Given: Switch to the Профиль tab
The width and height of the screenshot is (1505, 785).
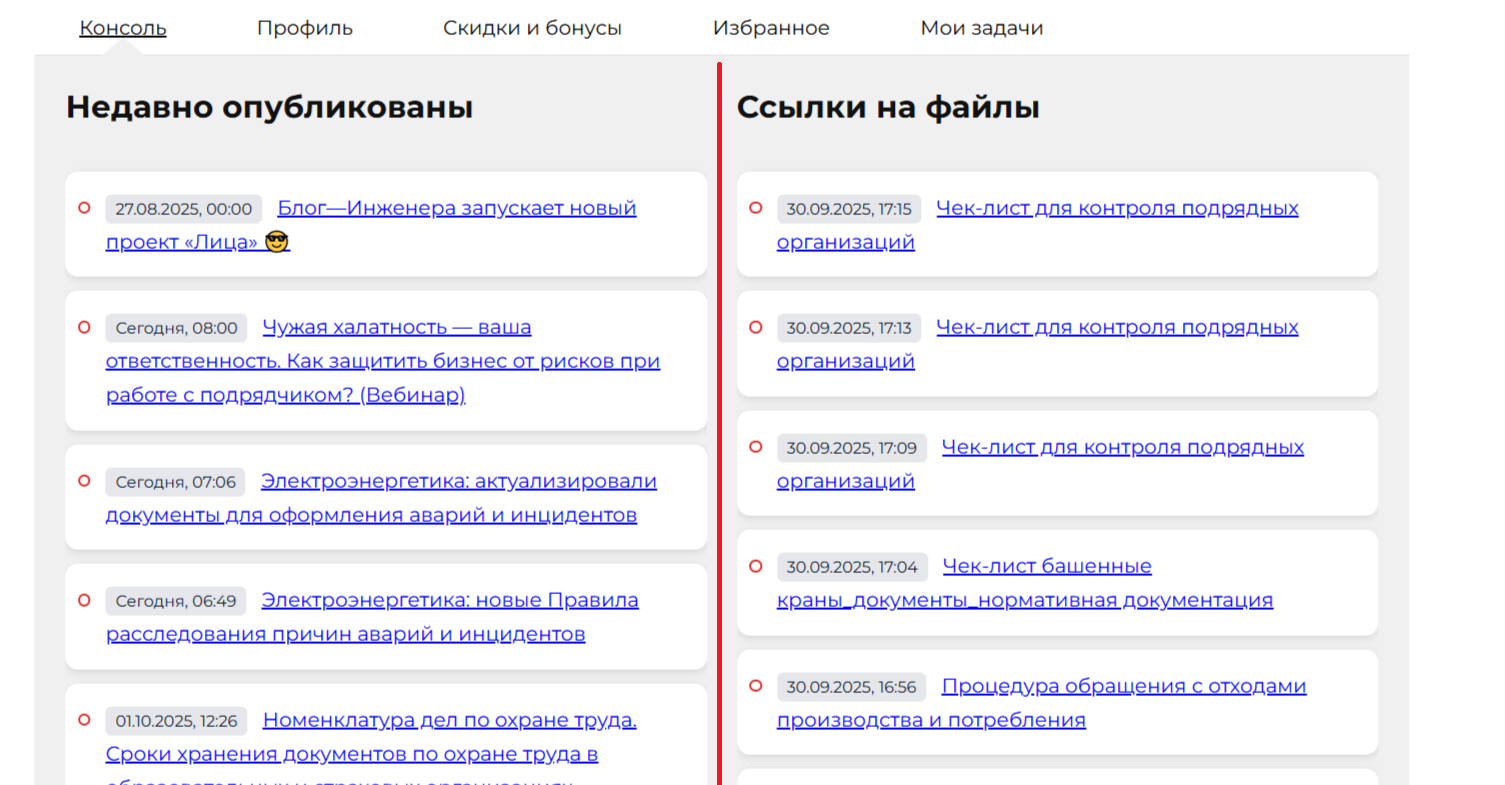Looking at the screenshot, I should 304,28.
